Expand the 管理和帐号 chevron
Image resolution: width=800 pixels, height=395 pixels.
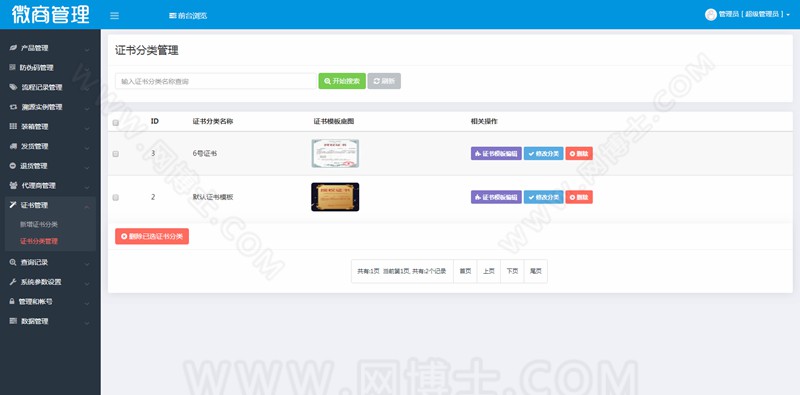pos(87,303)
